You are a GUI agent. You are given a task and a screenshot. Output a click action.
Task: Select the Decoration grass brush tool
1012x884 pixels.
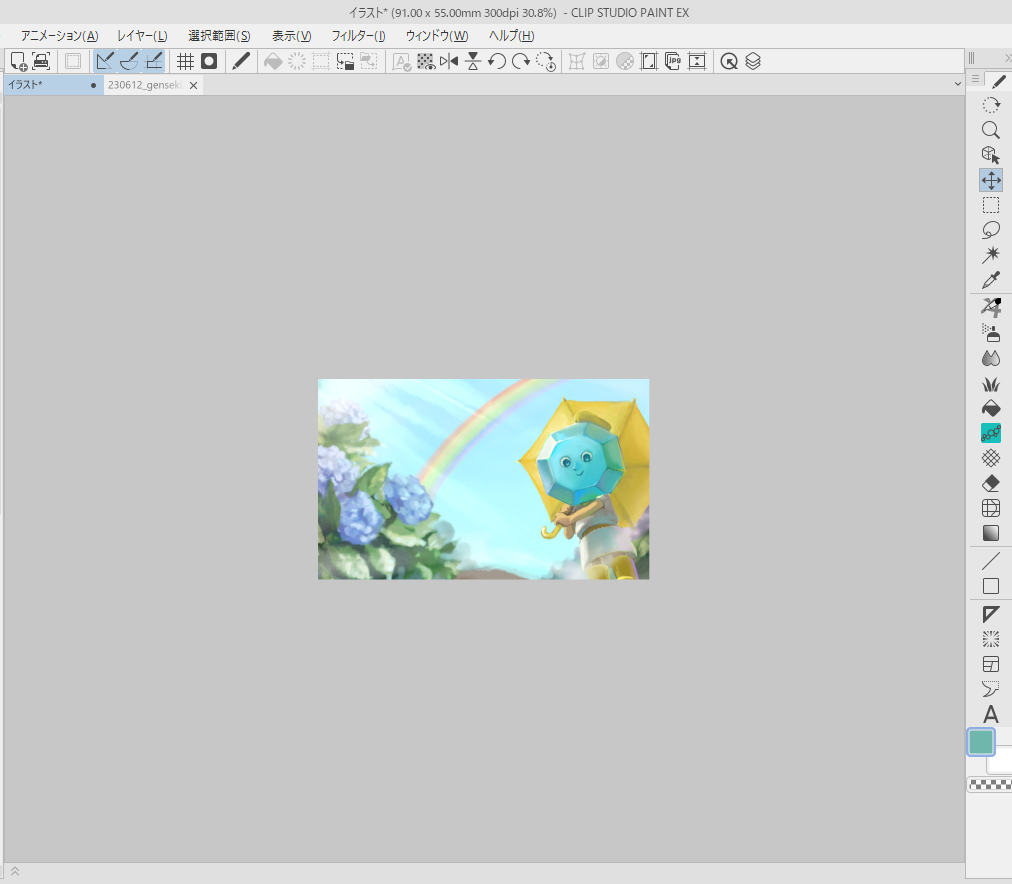[991, 383]
